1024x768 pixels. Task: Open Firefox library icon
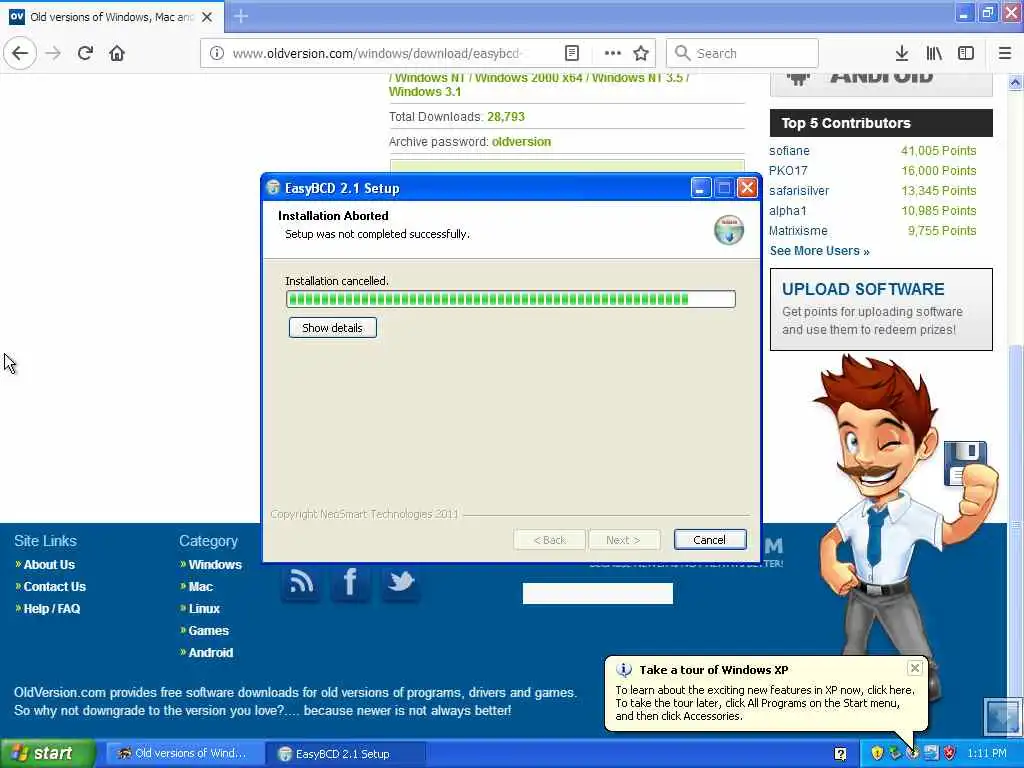coord(934,53)
